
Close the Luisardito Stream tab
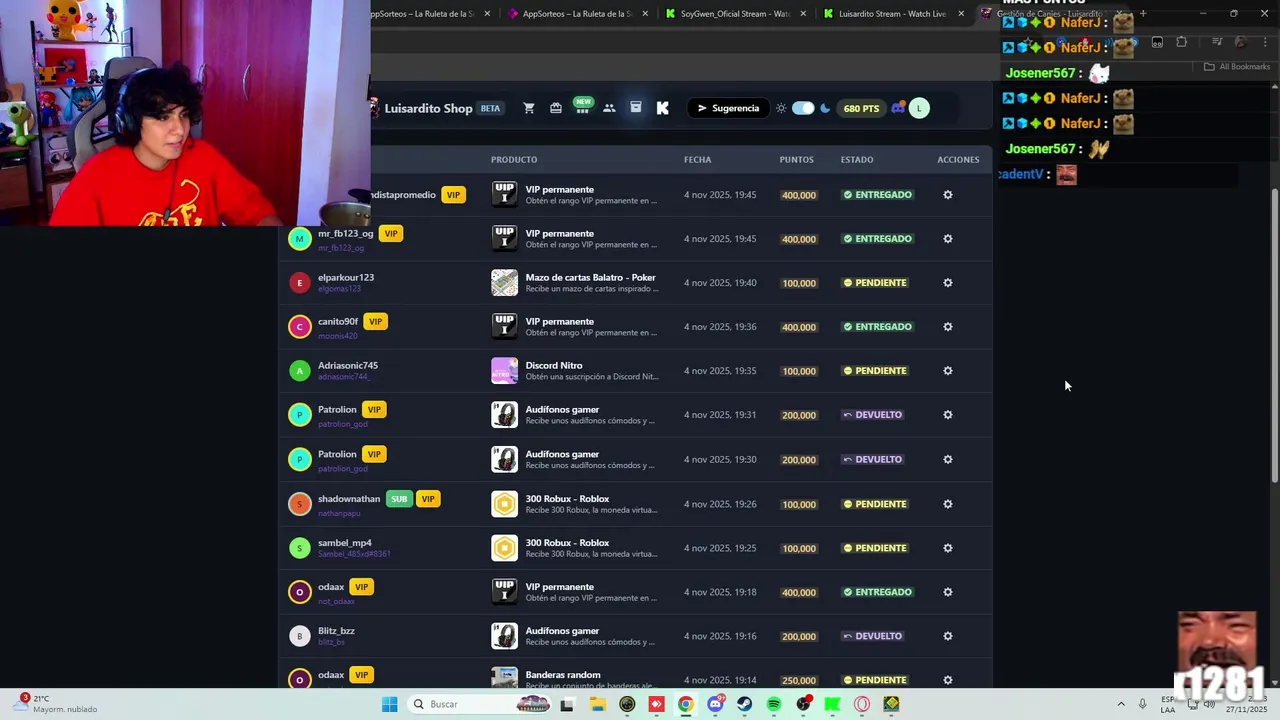click(x=961, y=14)
